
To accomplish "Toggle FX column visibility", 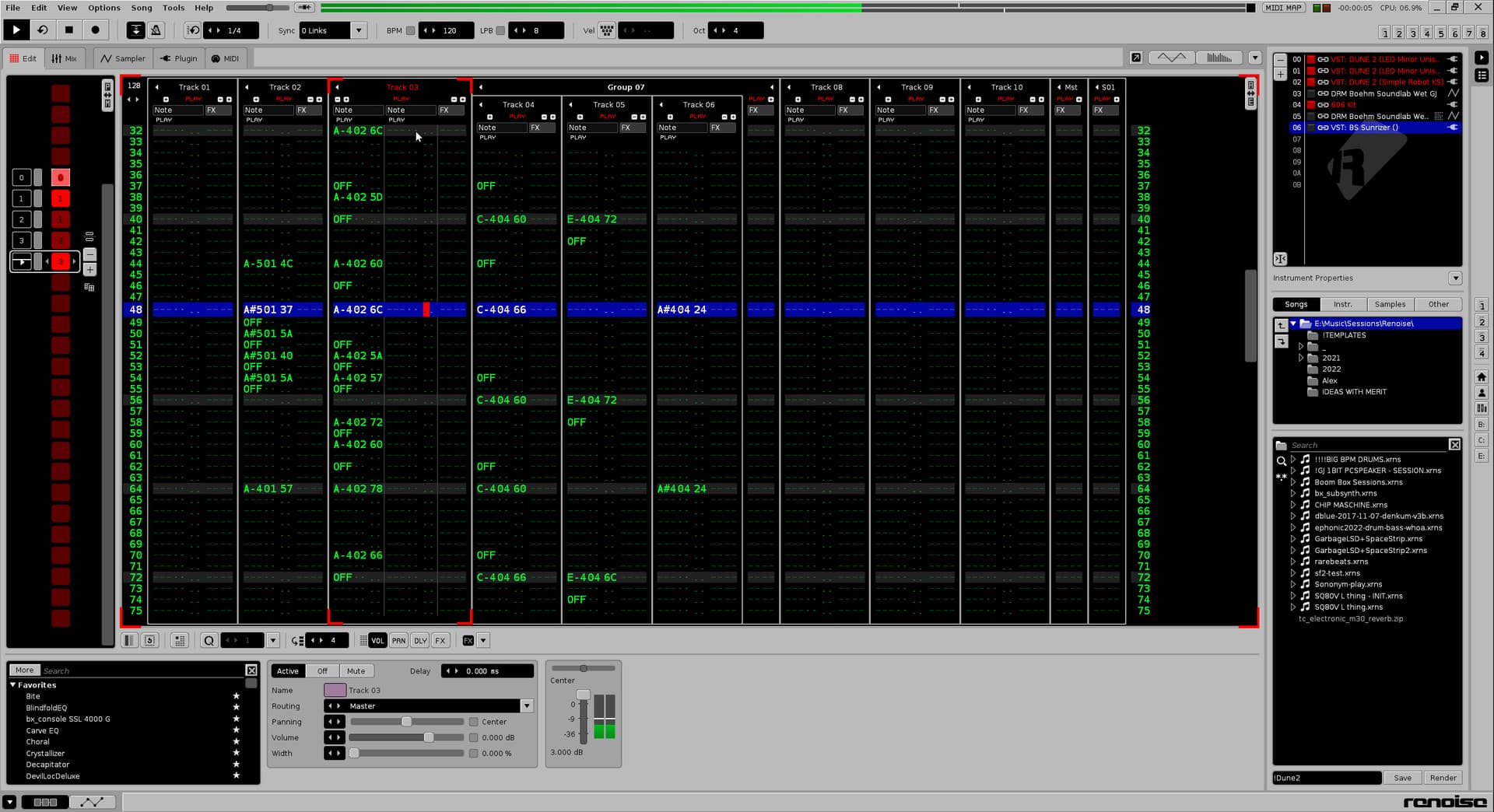I will tap(440, 640).
